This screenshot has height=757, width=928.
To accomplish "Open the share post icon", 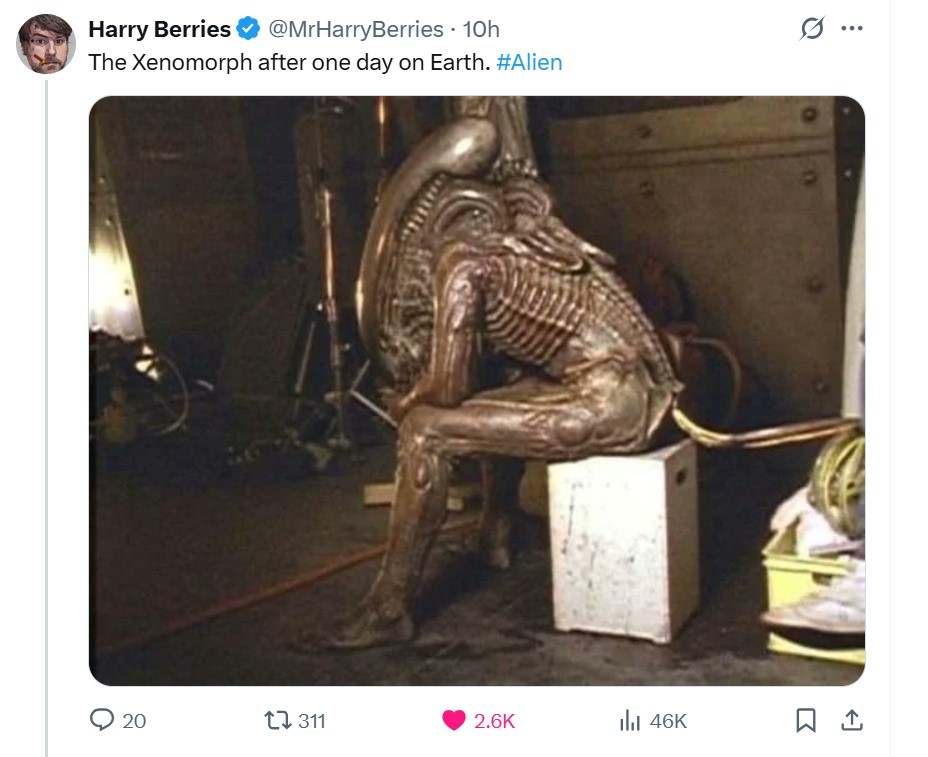I will pyautogui.click(x=852, y=720).
